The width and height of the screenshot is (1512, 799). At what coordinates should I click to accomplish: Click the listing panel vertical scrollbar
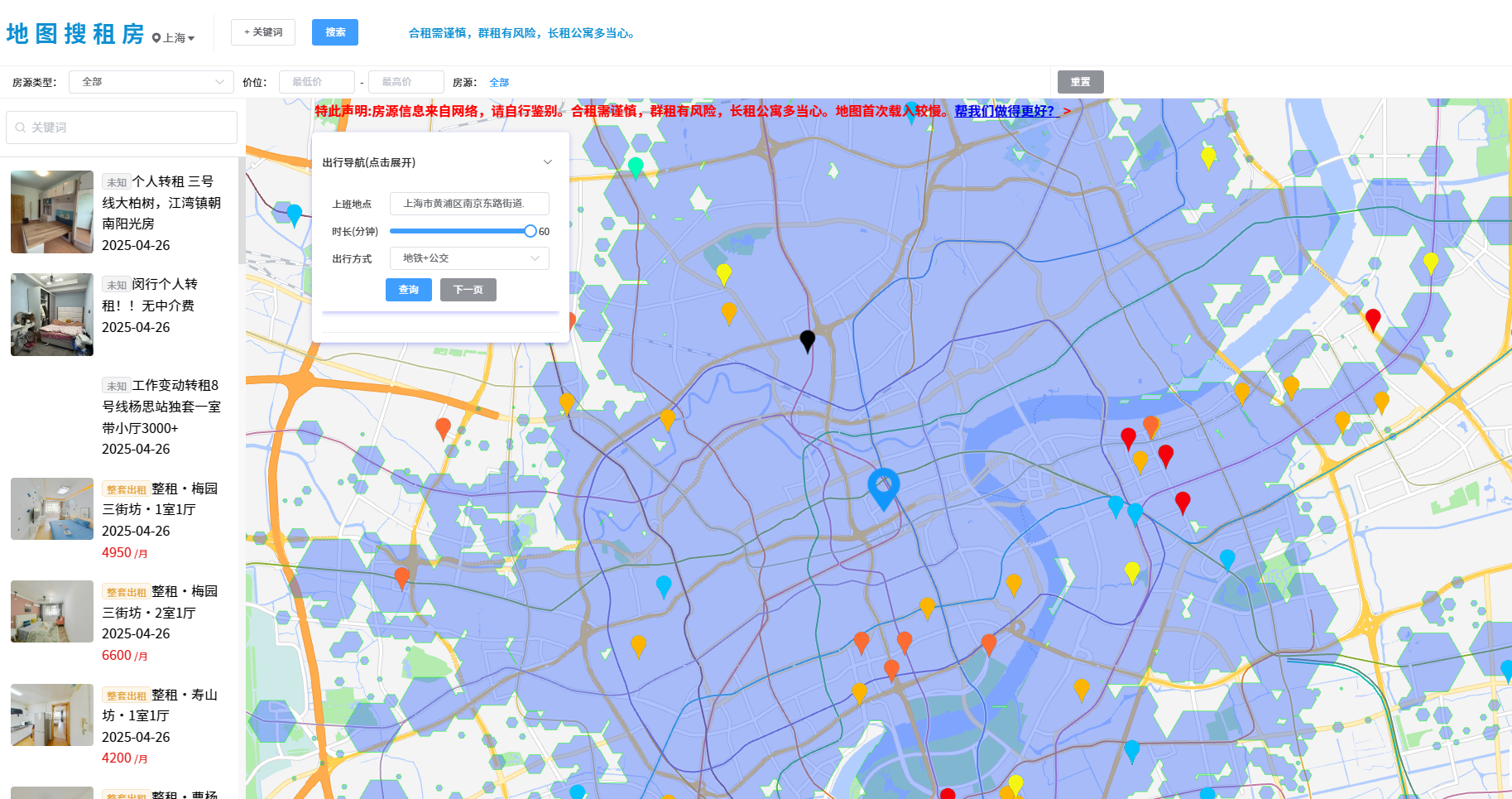242,210
